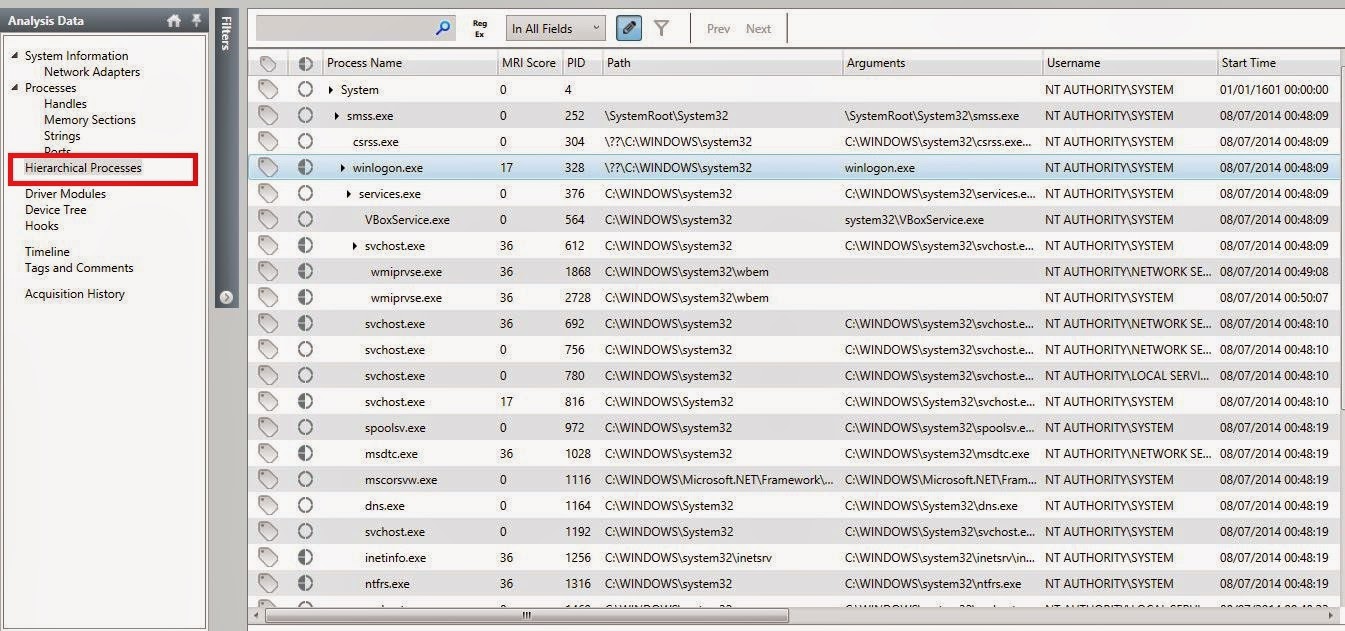Screen dimensions: 1345x631
Task: Click the tag icon on System row
Action: (x=267, y=90)
